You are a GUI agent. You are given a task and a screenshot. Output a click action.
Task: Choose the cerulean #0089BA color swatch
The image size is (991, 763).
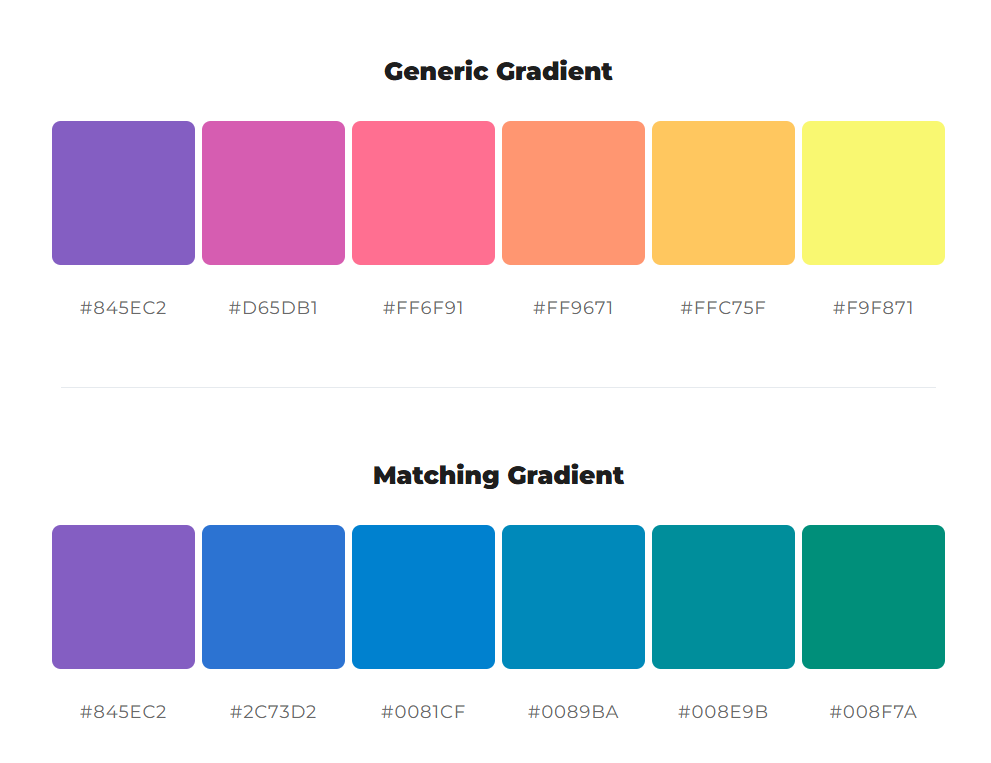(573, 597)
